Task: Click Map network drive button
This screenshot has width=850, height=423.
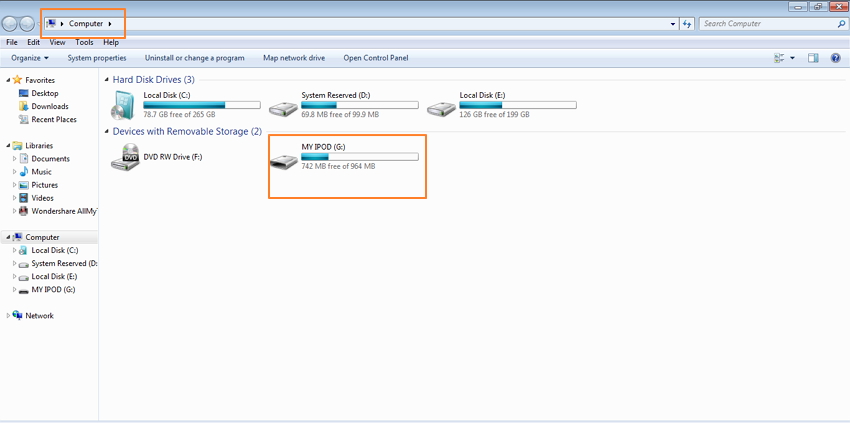Action: [293, 58]
